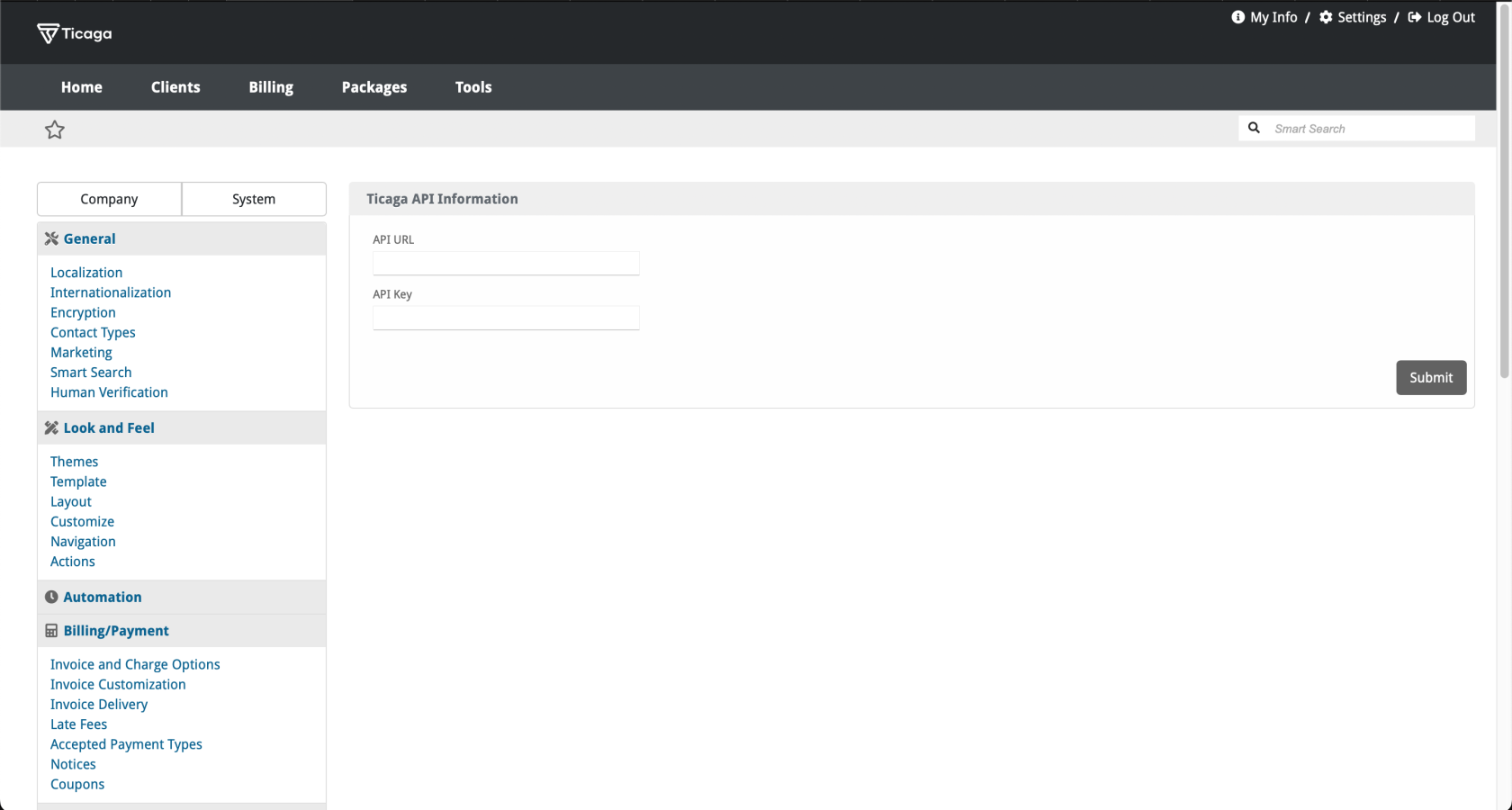Open Invoice Customization settings
The width and height of the screenshot is (1512, 810).
coord(118,684)
